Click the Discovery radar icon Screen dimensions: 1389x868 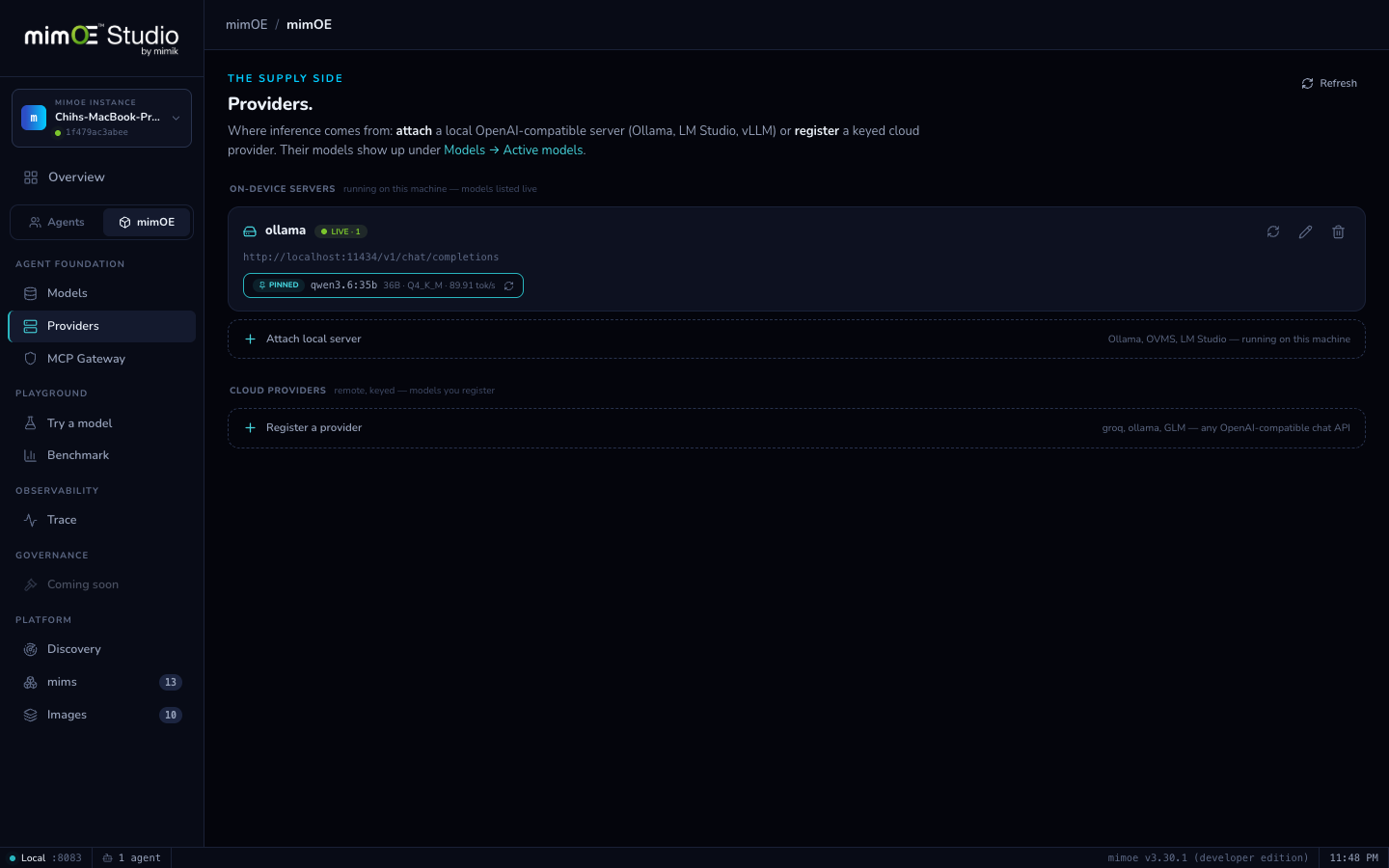click(x=31, y=649)
